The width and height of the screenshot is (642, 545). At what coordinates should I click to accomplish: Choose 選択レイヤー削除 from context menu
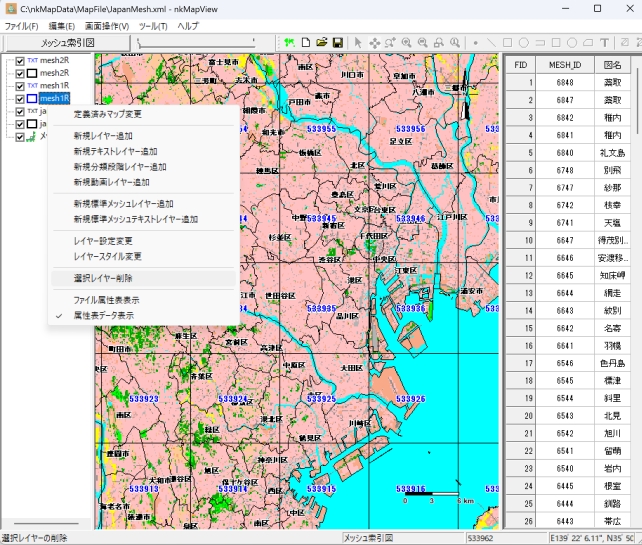(103, 278)
